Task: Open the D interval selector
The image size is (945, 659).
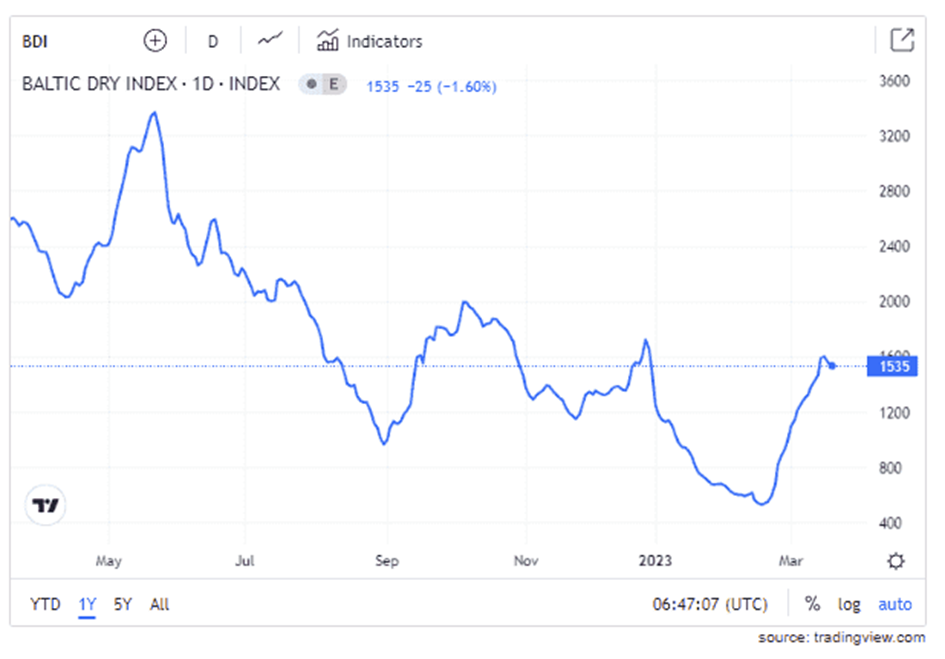Action: point(213,42)
